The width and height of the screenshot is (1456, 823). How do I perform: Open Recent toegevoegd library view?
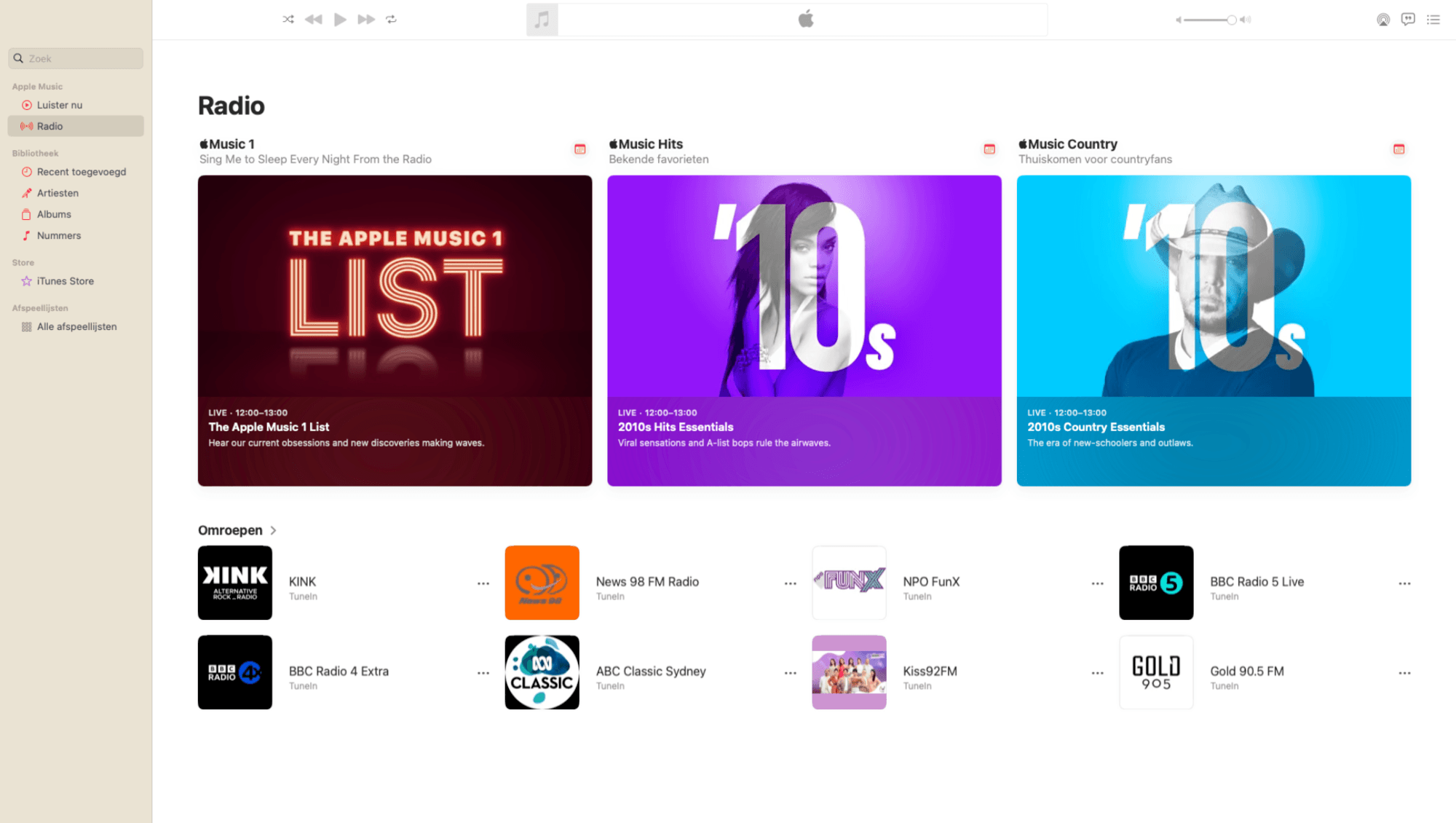point(76,172)
